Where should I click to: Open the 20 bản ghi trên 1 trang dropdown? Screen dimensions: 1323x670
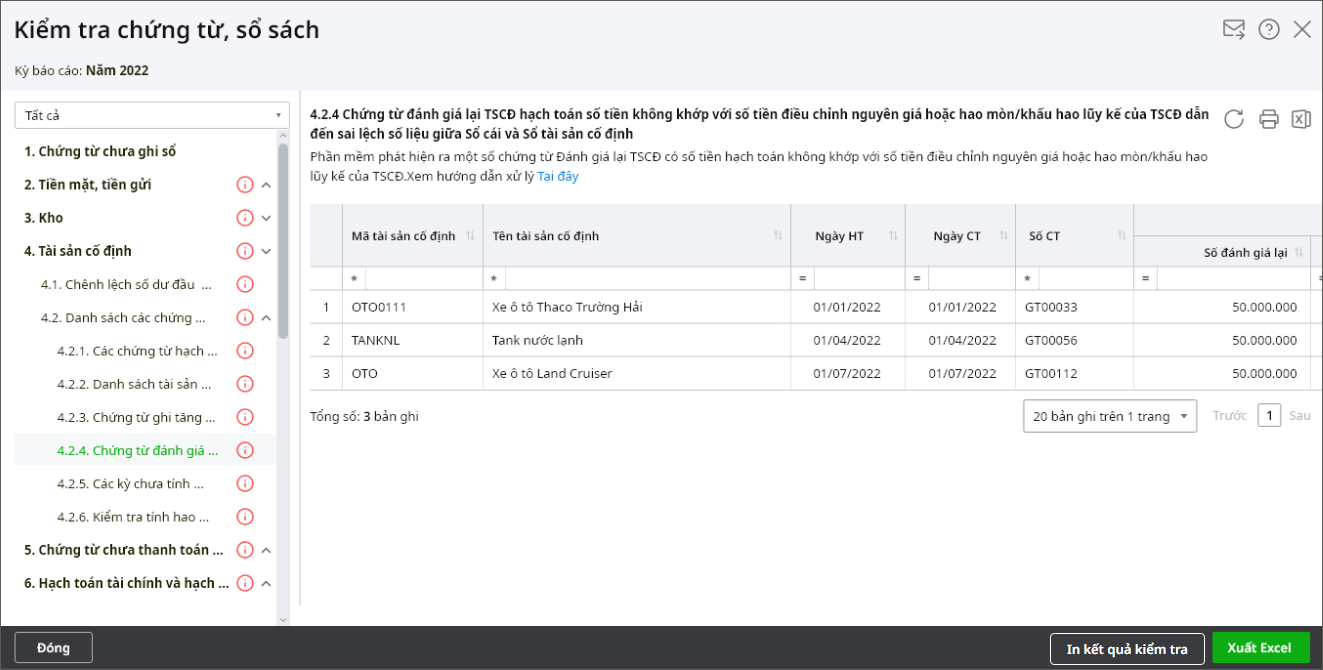1109,416
